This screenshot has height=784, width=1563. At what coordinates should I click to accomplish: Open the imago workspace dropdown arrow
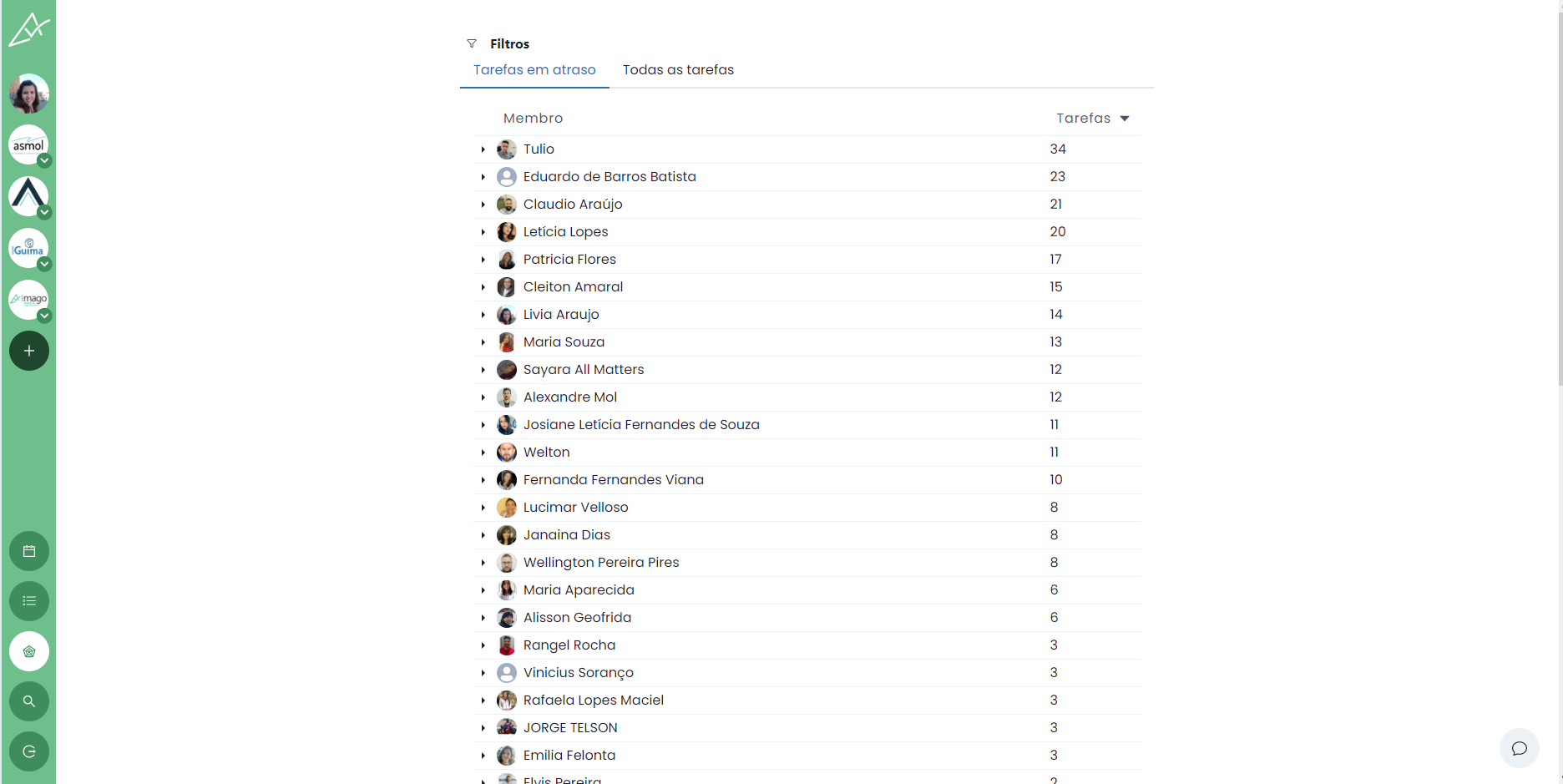pos(45,316)
